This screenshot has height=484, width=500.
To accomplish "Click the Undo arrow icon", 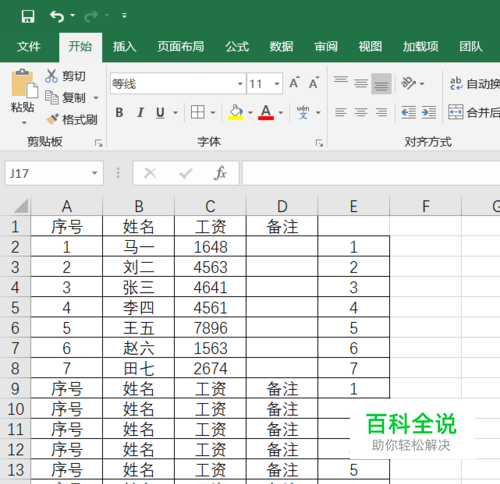I will tap(57, 16).
